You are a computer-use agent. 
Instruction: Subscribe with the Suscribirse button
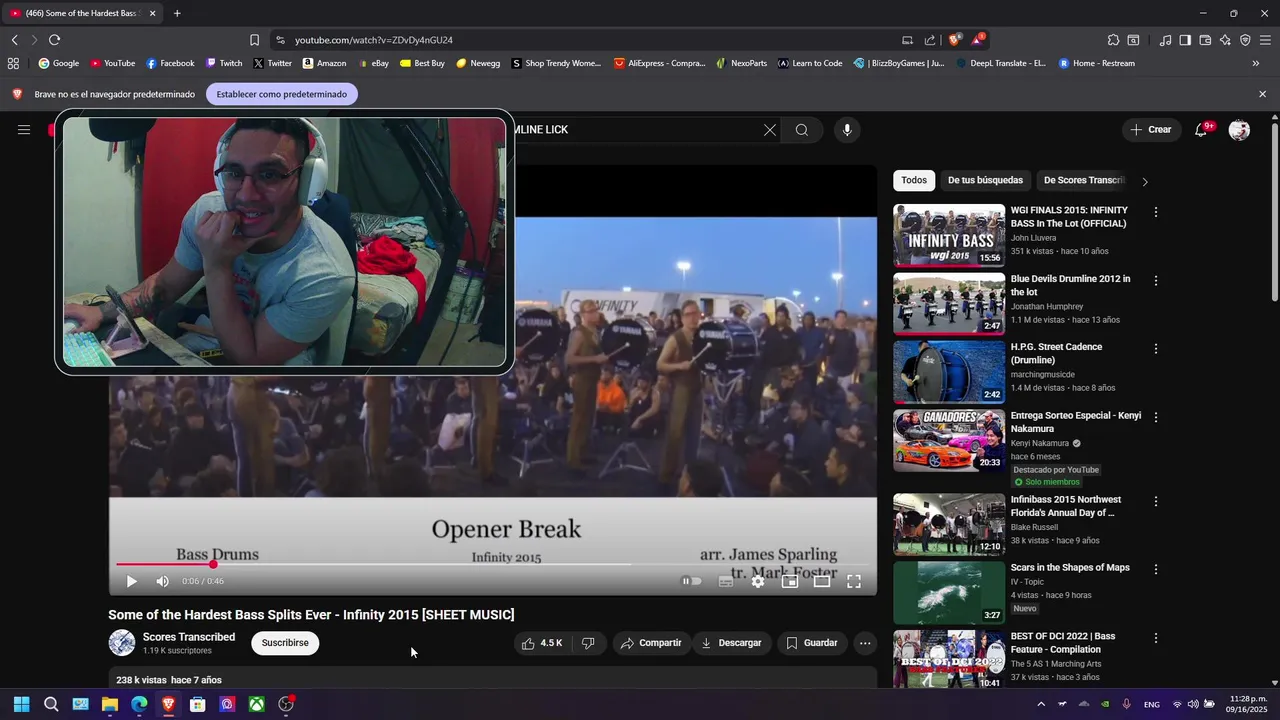coord(285,643)
